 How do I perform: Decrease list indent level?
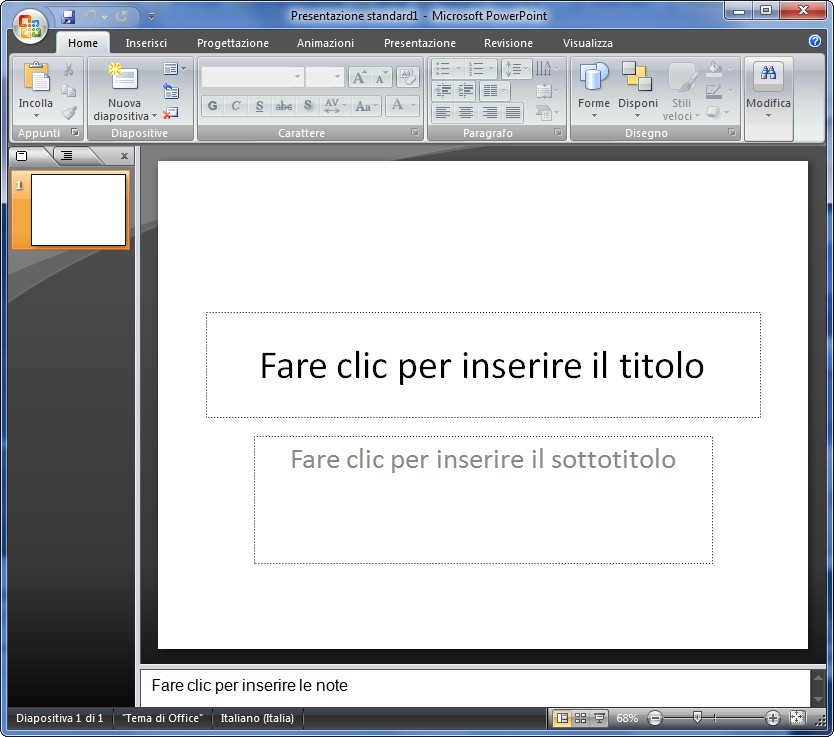[443, 90]
